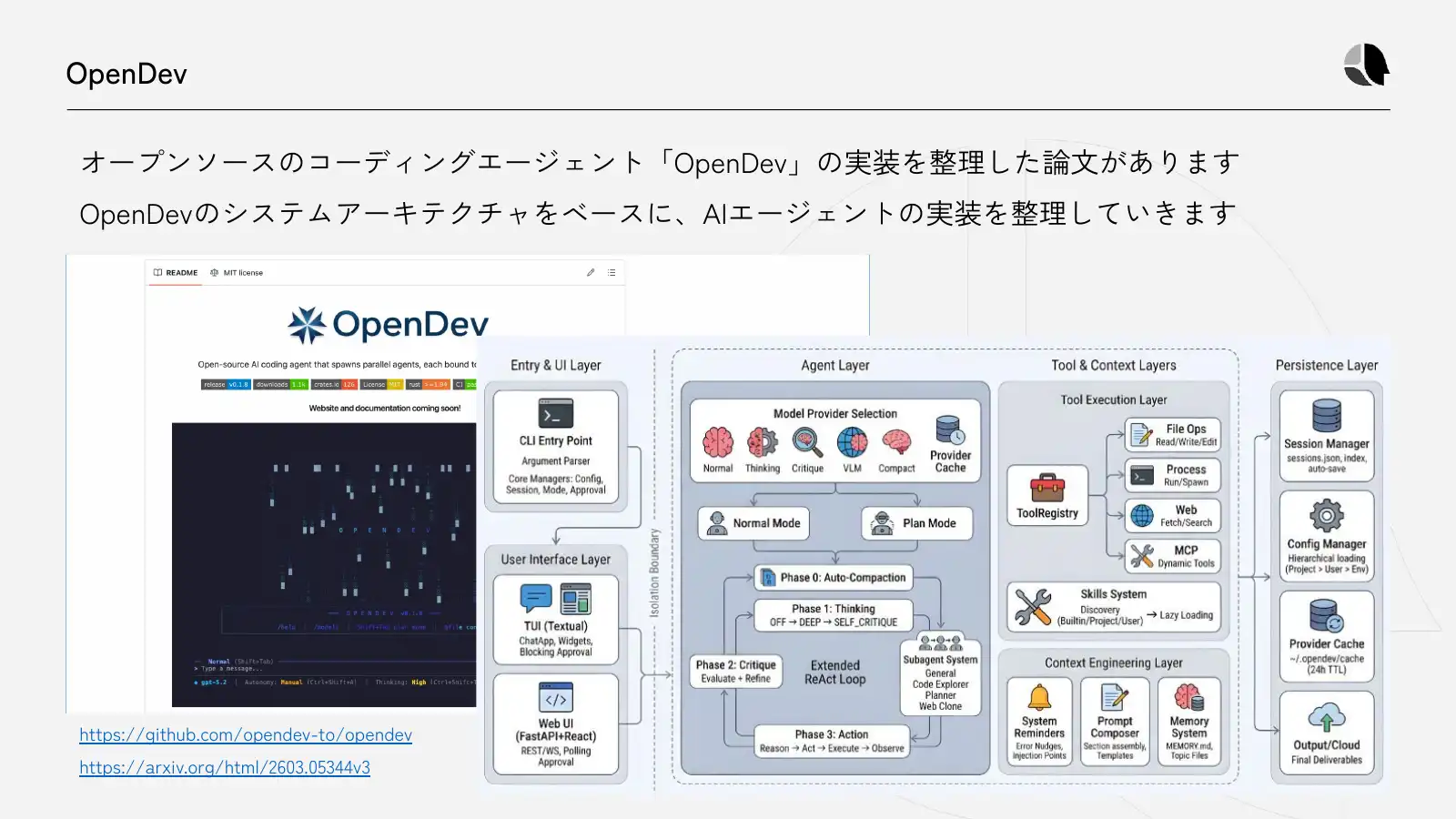Open the github.com/opendev-to/opendev link
This screenshot has width=1456, height=819.
246,734
